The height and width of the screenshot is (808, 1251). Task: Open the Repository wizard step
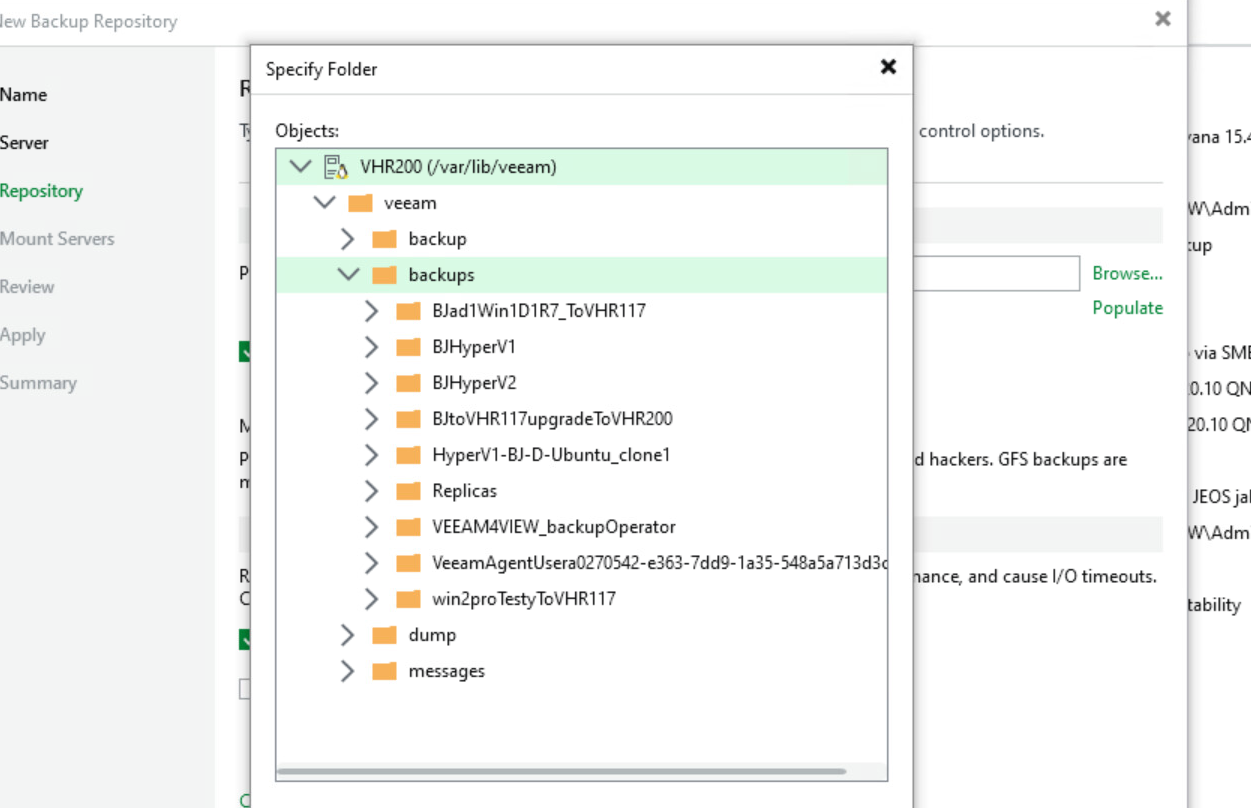tap(41, 191)
